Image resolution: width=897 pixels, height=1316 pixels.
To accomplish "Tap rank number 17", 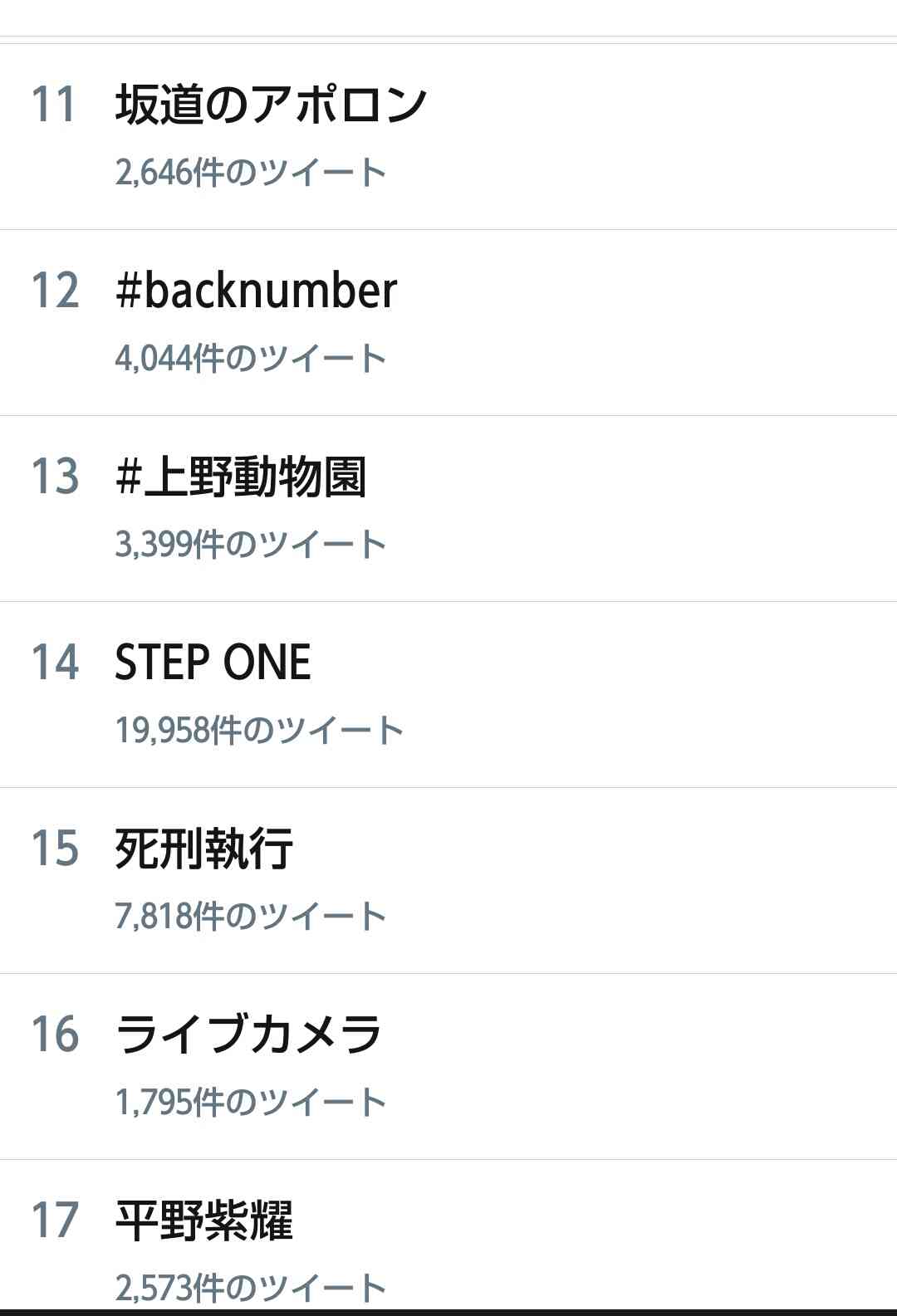I will [55, 1221].
